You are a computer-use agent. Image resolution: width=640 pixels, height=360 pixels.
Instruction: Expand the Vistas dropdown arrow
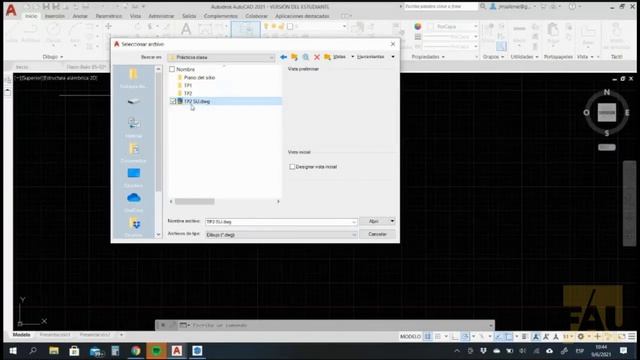pos(353,57)
